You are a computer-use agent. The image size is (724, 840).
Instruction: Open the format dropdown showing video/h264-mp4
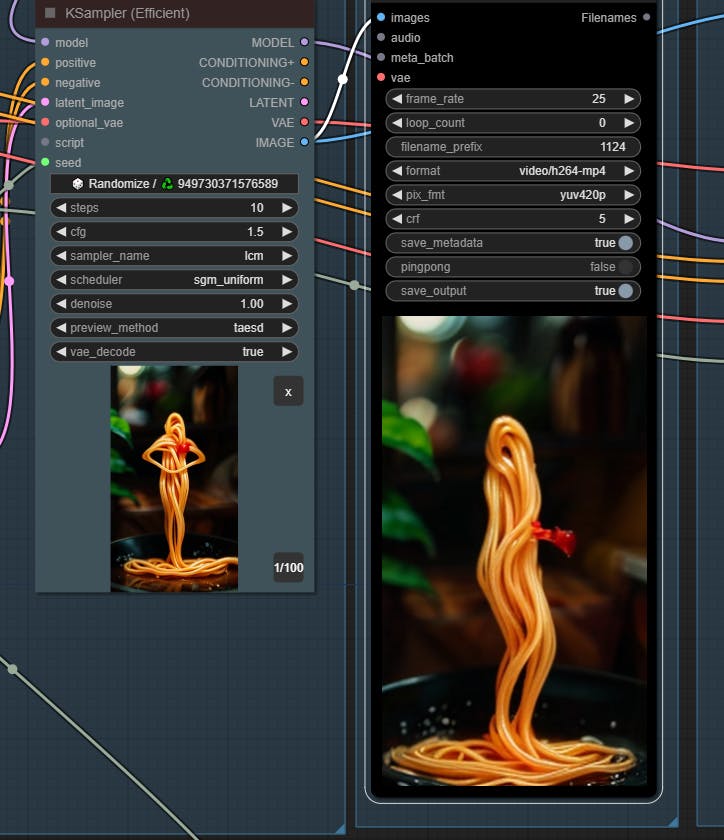[x=513, y=171]
